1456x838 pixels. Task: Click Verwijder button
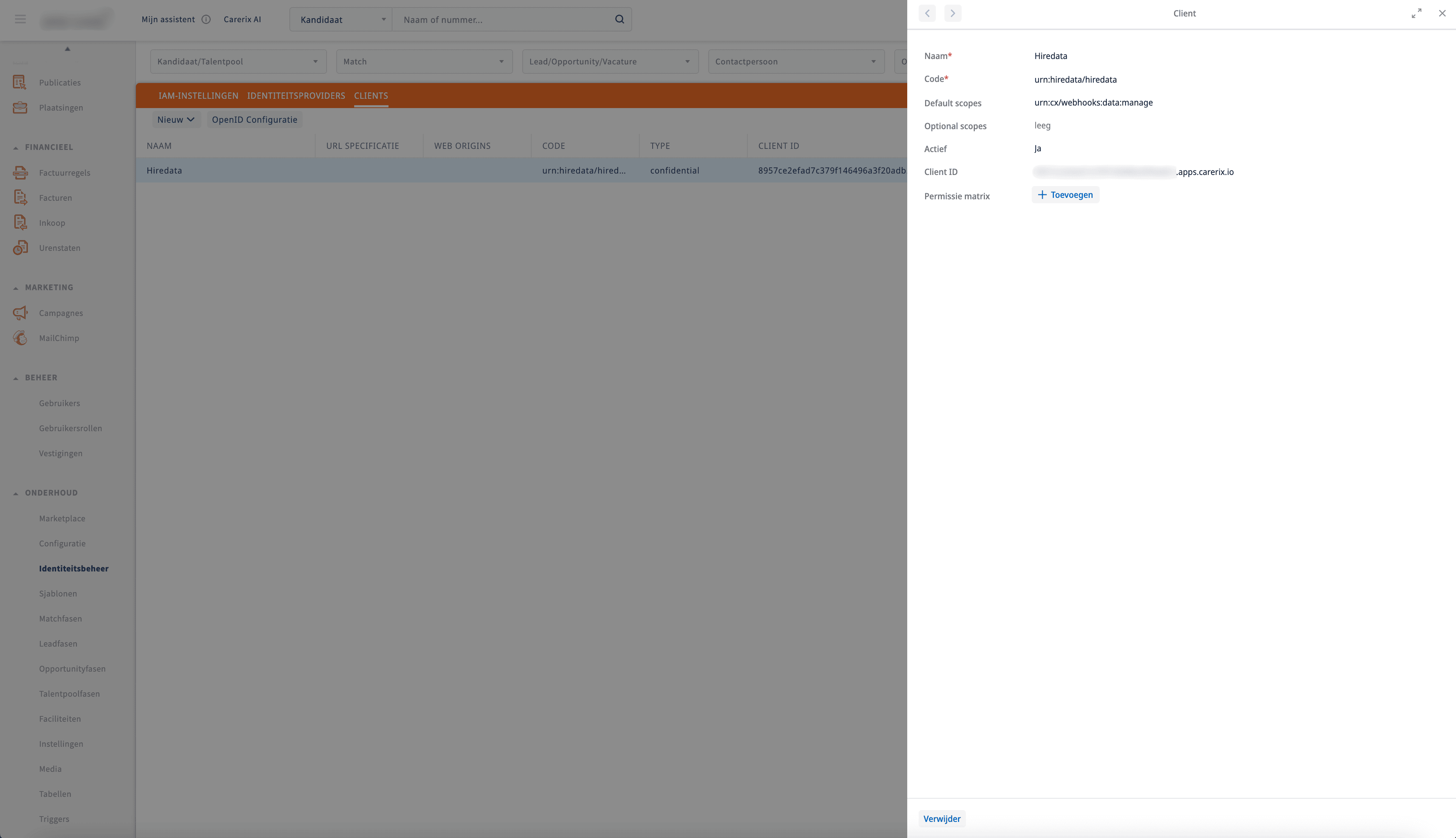942,818
